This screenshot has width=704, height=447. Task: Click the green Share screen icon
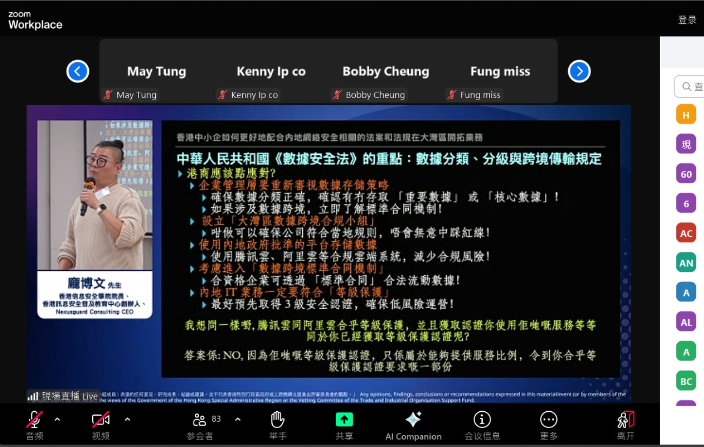pos(344,420)
